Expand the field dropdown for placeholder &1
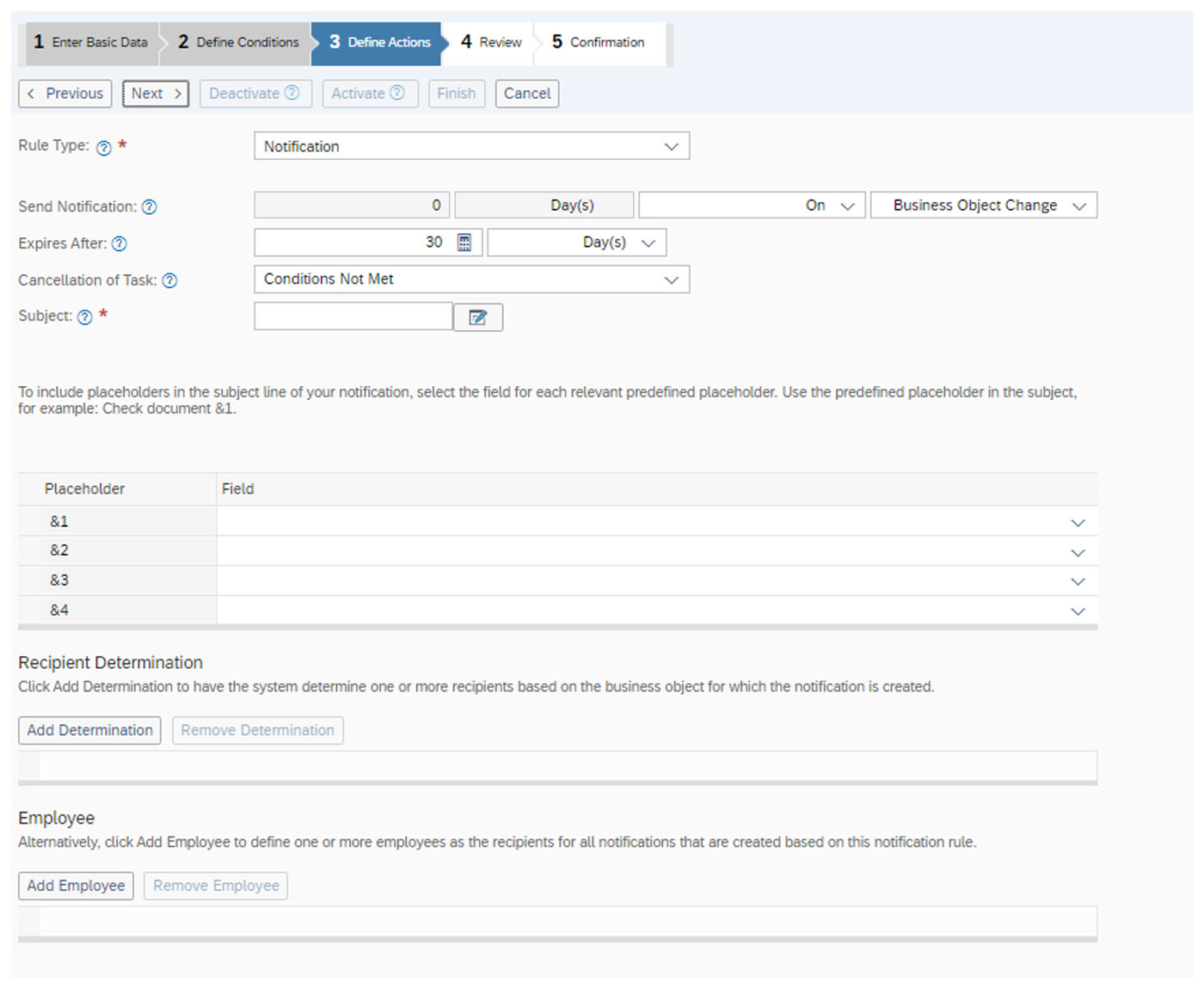The image size is (1204, 988). click(1078, 523)
